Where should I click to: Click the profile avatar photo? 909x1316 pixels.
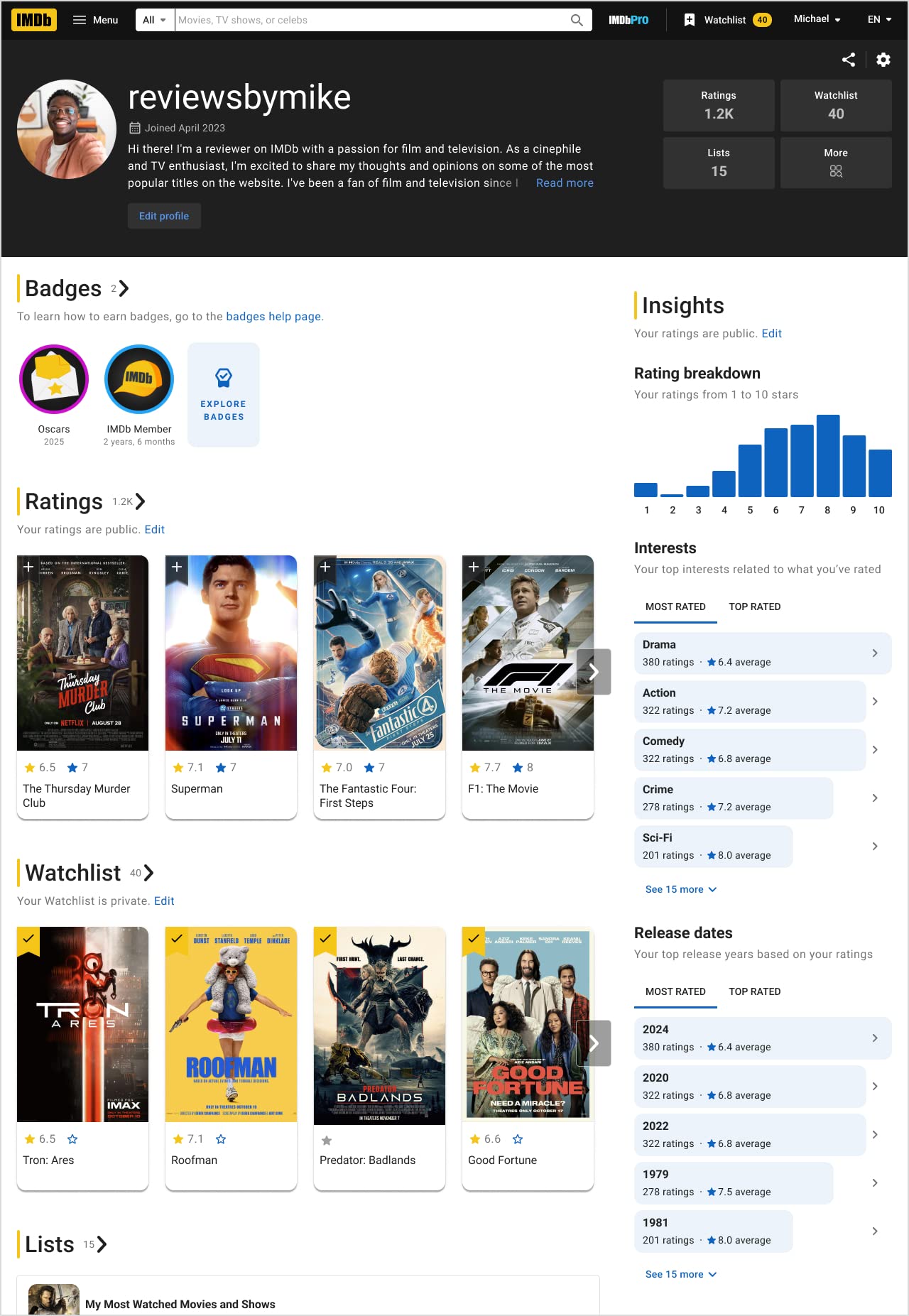(x=67, y=129)
